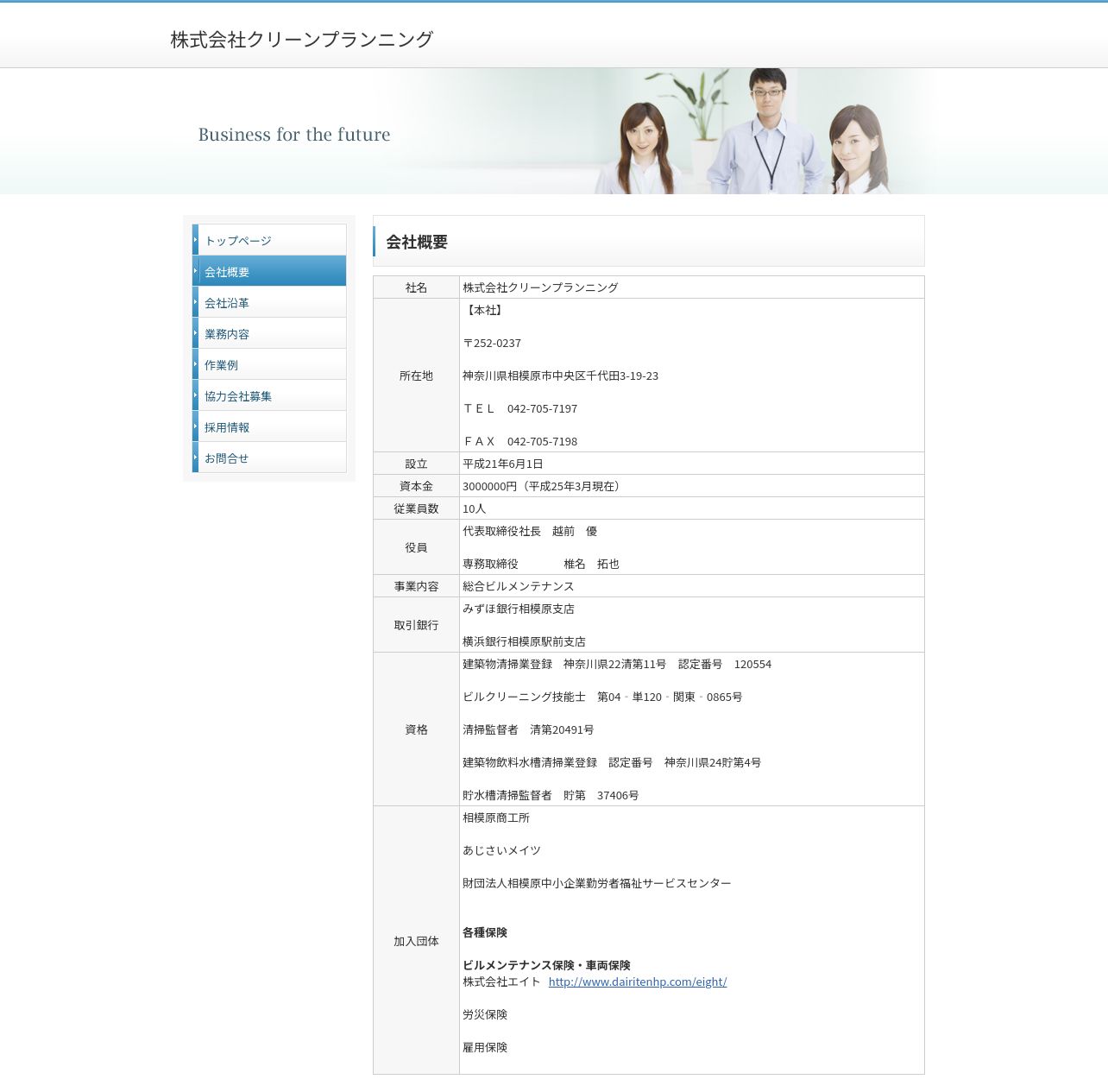
Task: Select the line 清掃監督者 清第20491号
Action: click(x=528, y=729)
